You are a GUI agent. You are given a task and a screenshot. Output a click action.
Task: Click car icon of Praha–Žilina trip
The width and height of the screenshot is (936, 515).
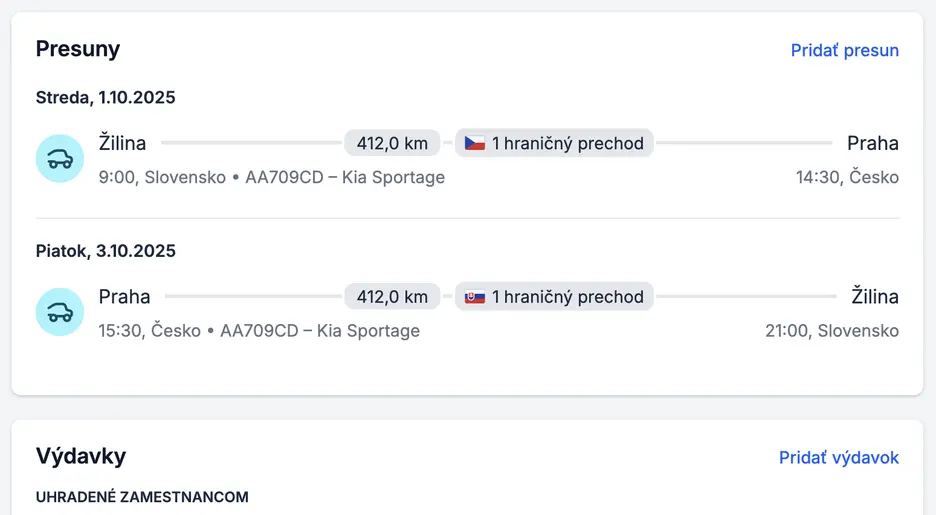60,312
